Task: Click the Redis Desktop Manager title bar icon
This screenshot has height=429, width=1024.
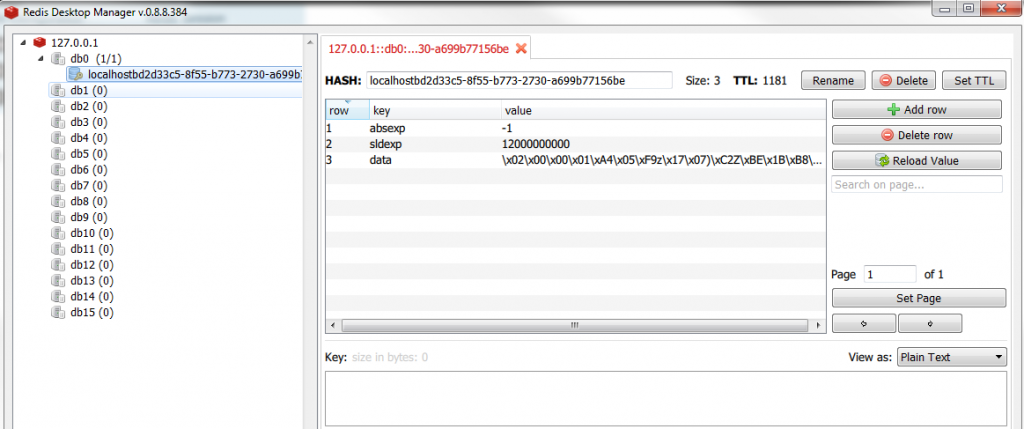Action: (x=10, y=11)
